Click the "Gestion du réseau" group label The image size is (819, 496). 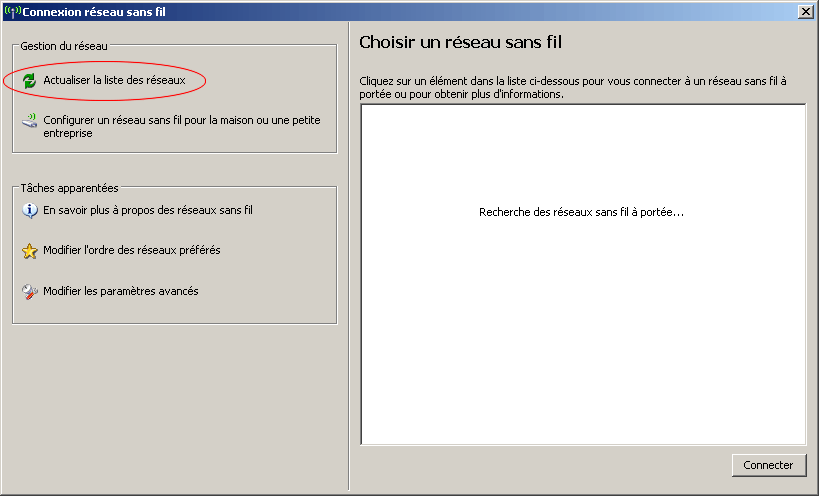click(64, 46)
